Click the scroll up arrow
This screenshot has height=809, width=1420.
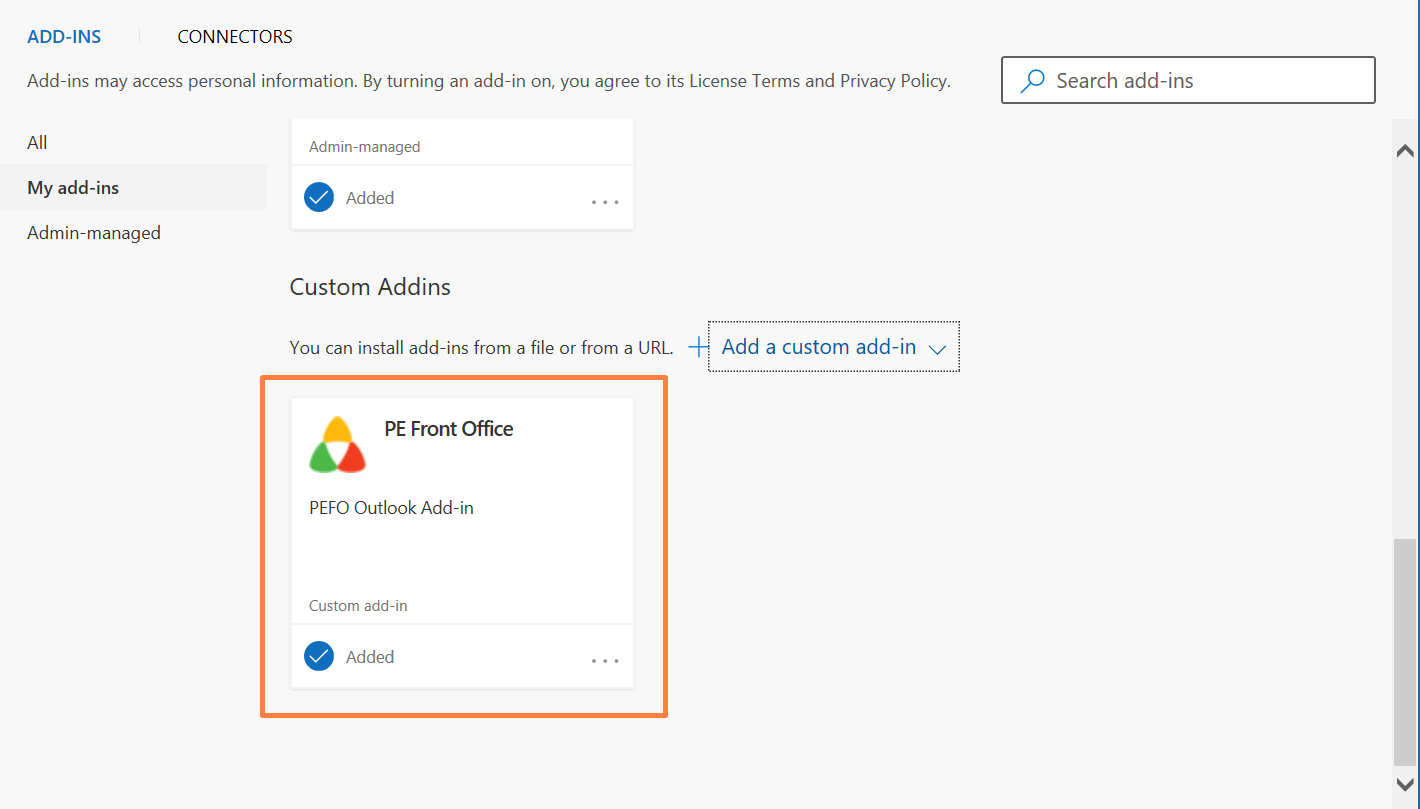point(1405,151)
